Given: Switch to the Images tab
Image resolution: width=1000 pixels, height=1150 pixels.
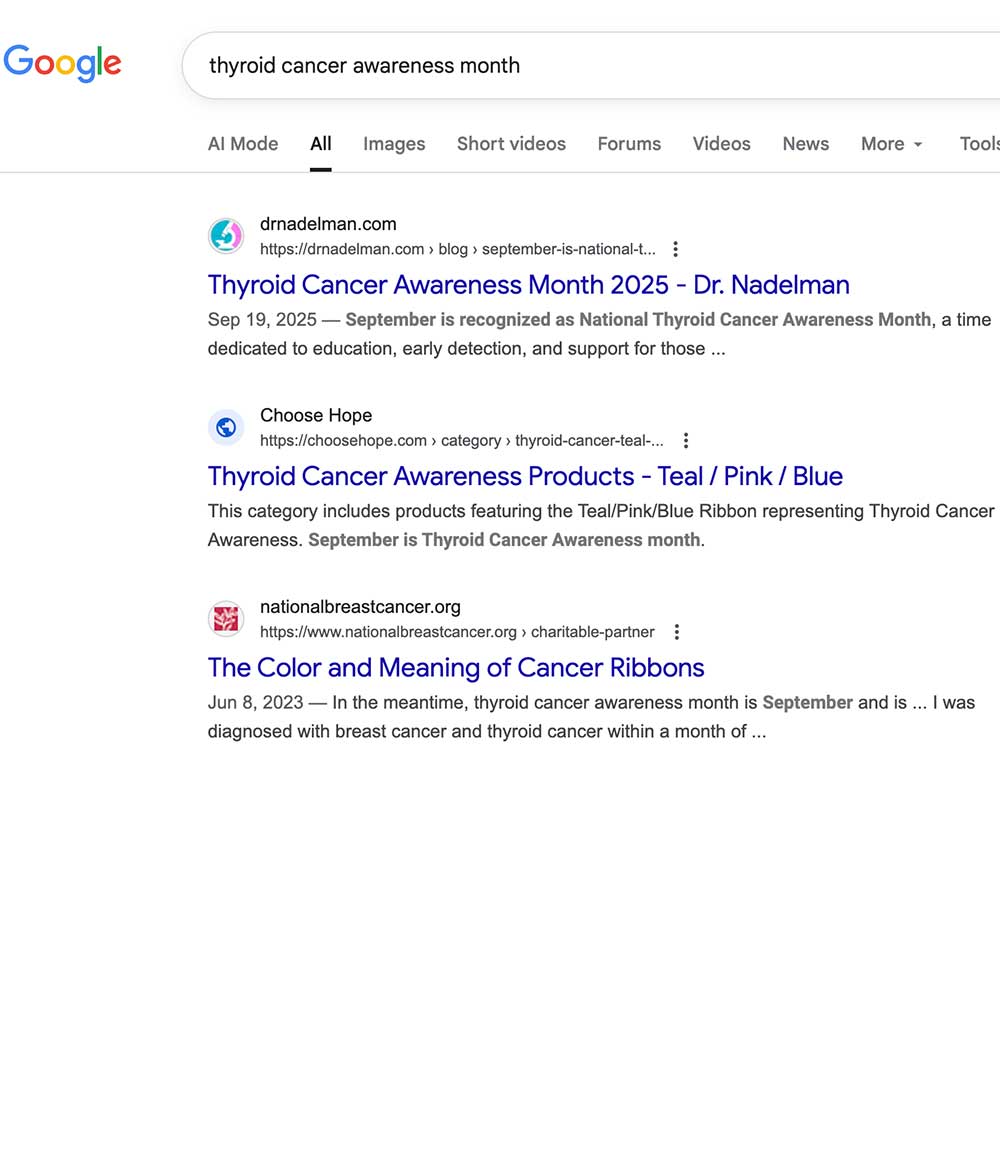Looking at the screenshot, I should click(x=394, y=144).
